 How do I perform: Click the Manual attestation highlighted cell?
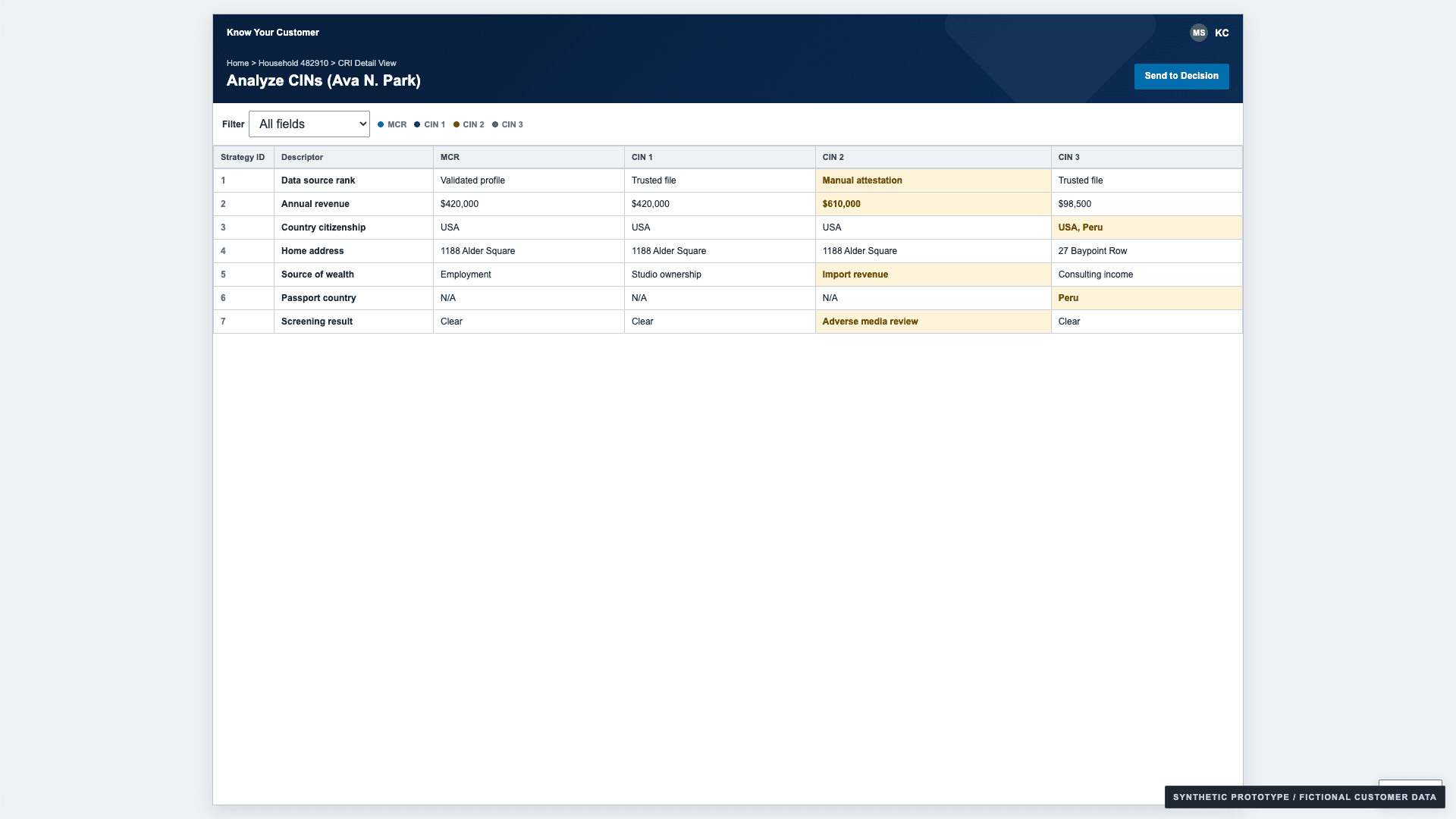click(933, 180)
